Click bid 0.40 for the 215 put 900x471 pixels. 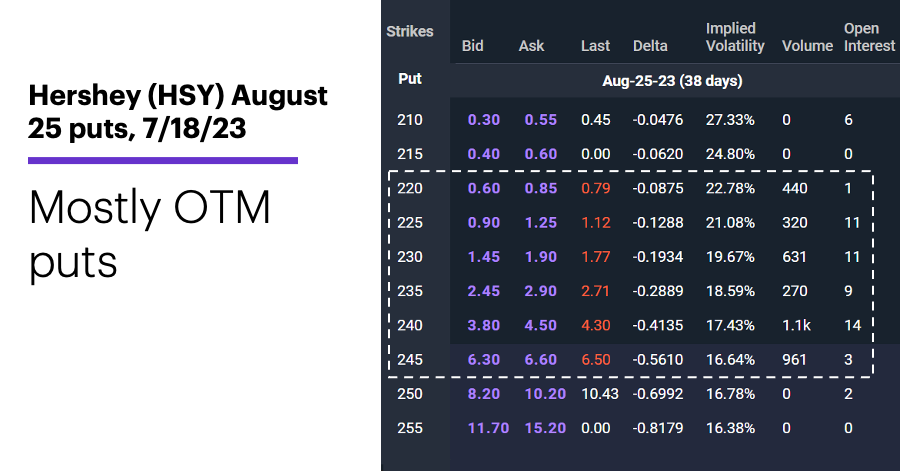point(484,154)
